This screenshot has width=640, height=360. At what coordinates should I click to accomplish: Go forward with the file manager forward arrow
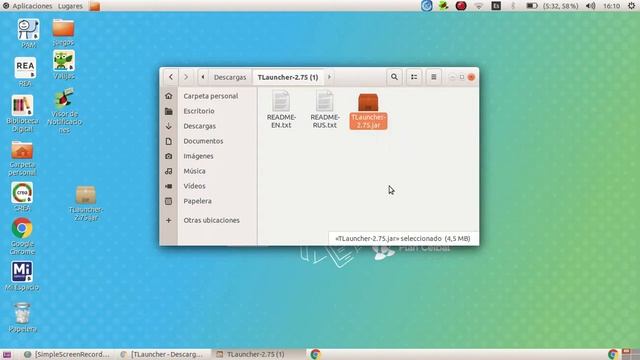coord(186,77)
